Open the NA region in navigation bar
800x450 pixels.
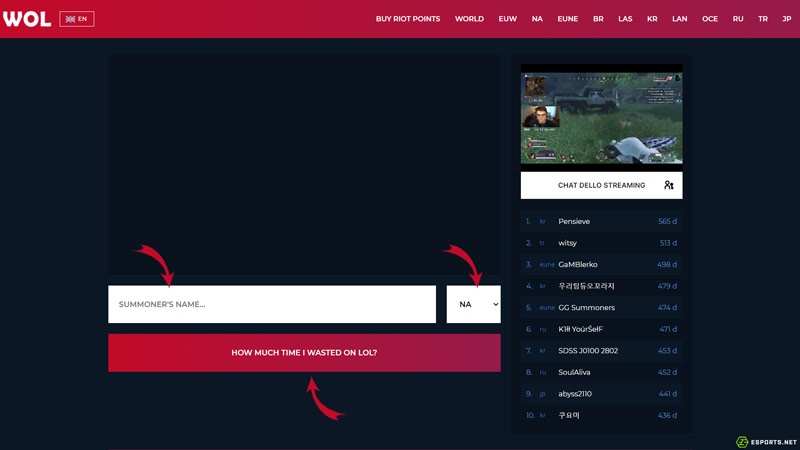tap(537, 19)
